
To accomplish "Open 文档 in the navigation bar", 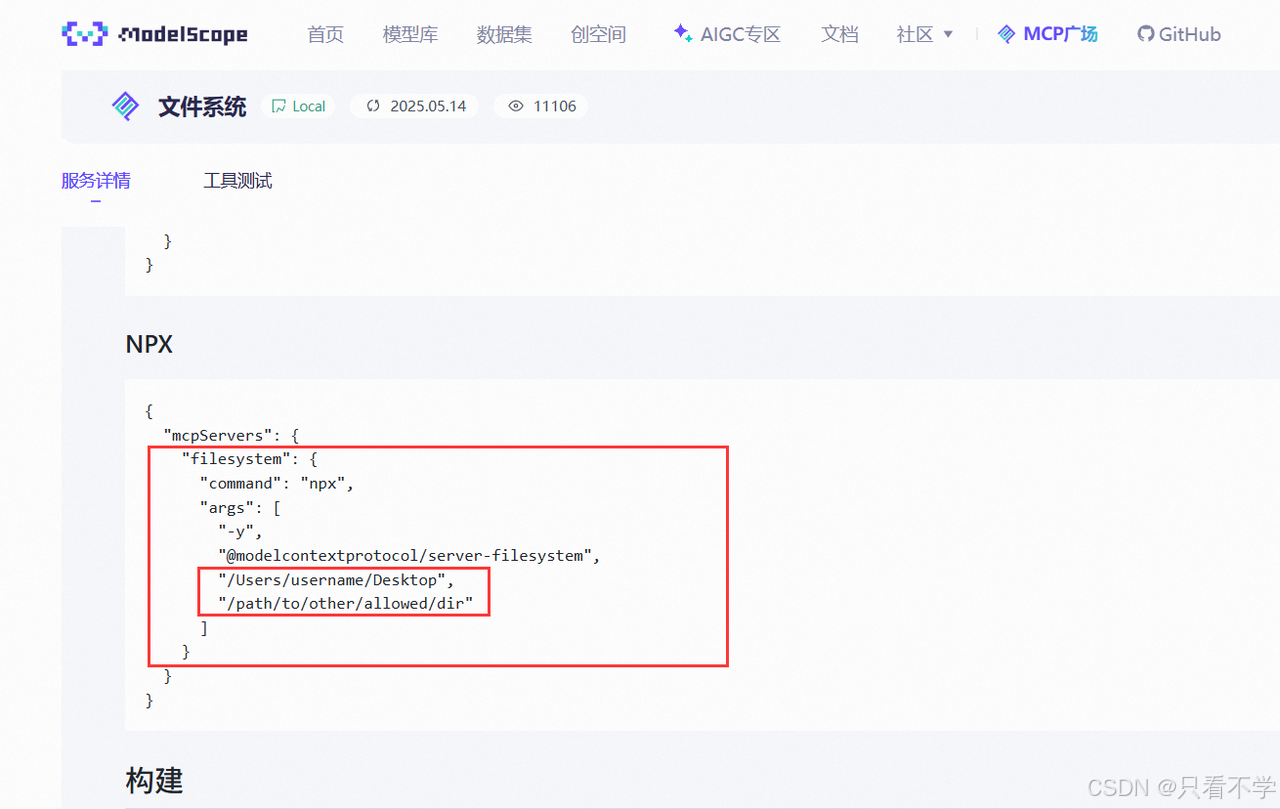I will (x=839, y=34).
